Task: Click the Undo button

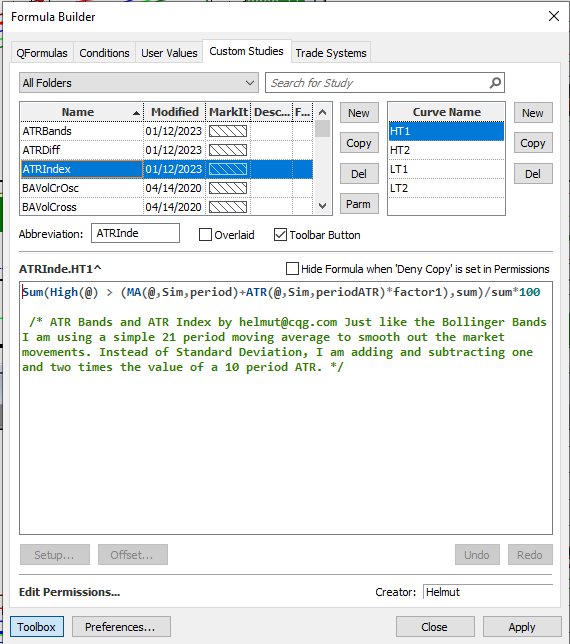Action: (x=477, y=555)
